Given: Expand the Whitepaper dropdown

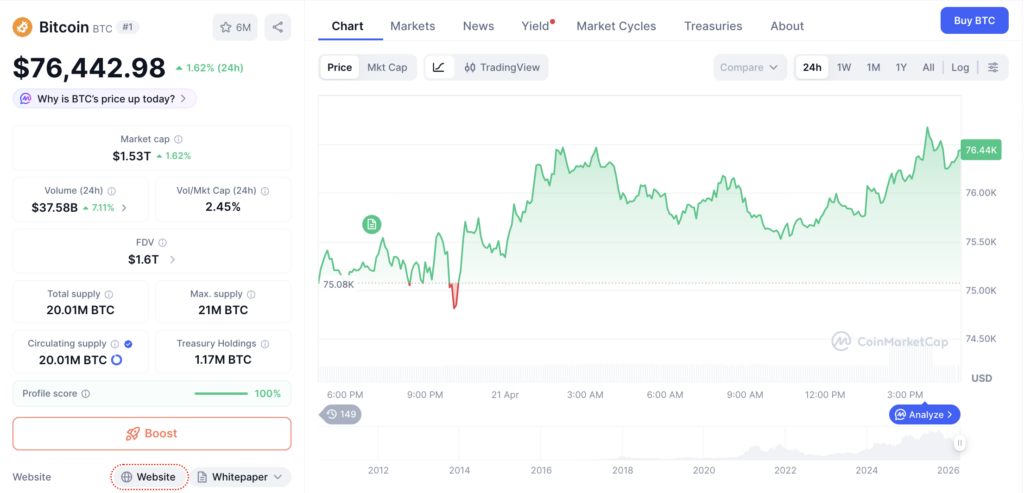Looking at the screenshot, I should (x=240, y=477).
